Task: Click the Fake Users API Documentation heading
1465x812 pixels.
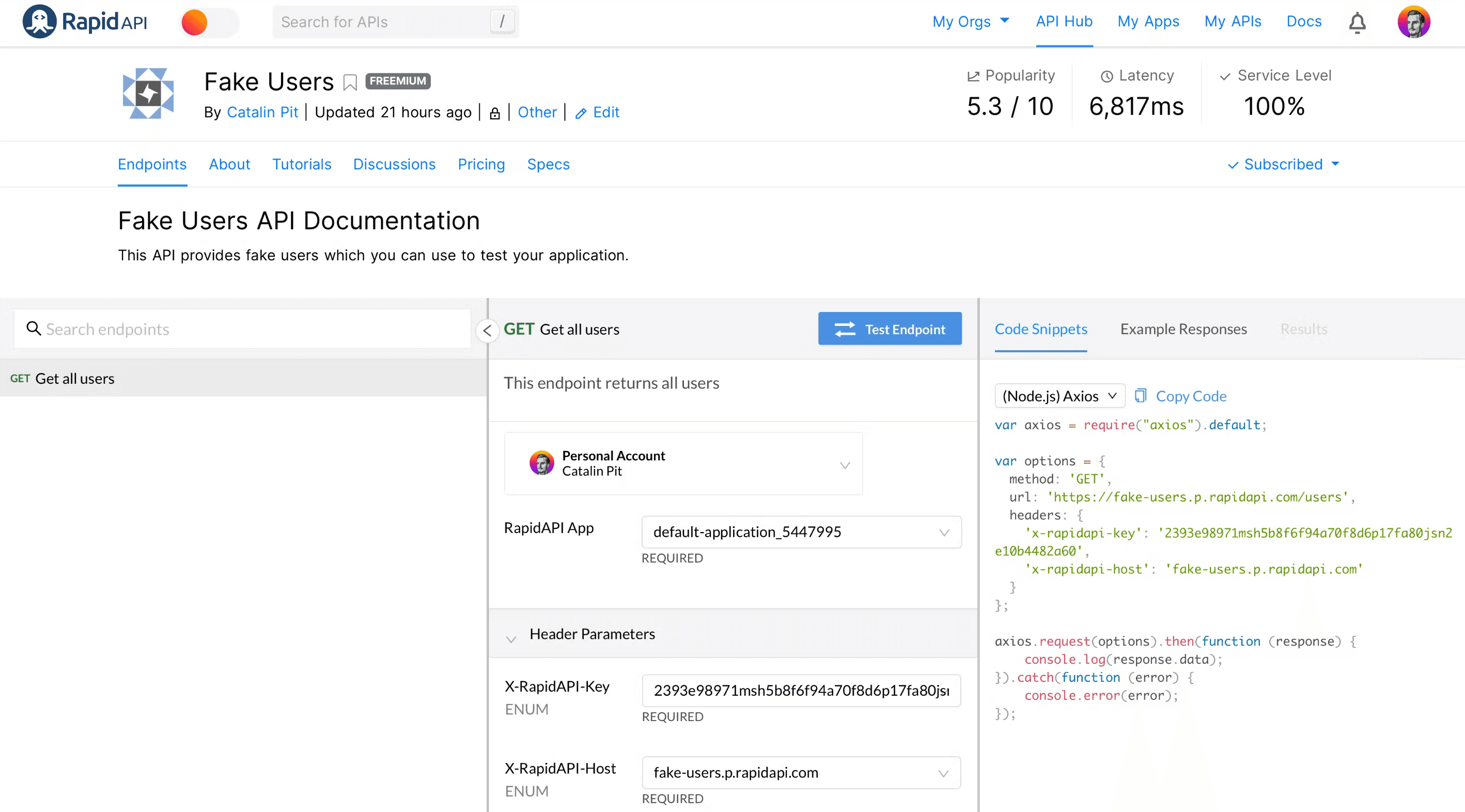Action: pyautogui.click(x=299, y=221)
